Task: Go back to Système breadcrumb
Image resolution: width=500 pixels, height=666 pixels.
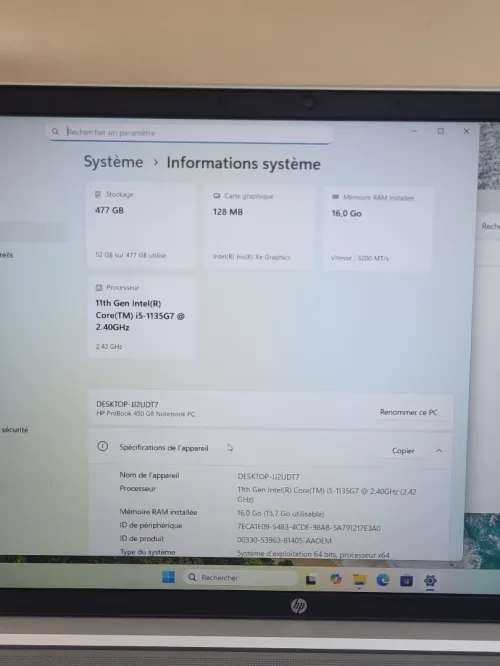Action: tap(113, 162)
